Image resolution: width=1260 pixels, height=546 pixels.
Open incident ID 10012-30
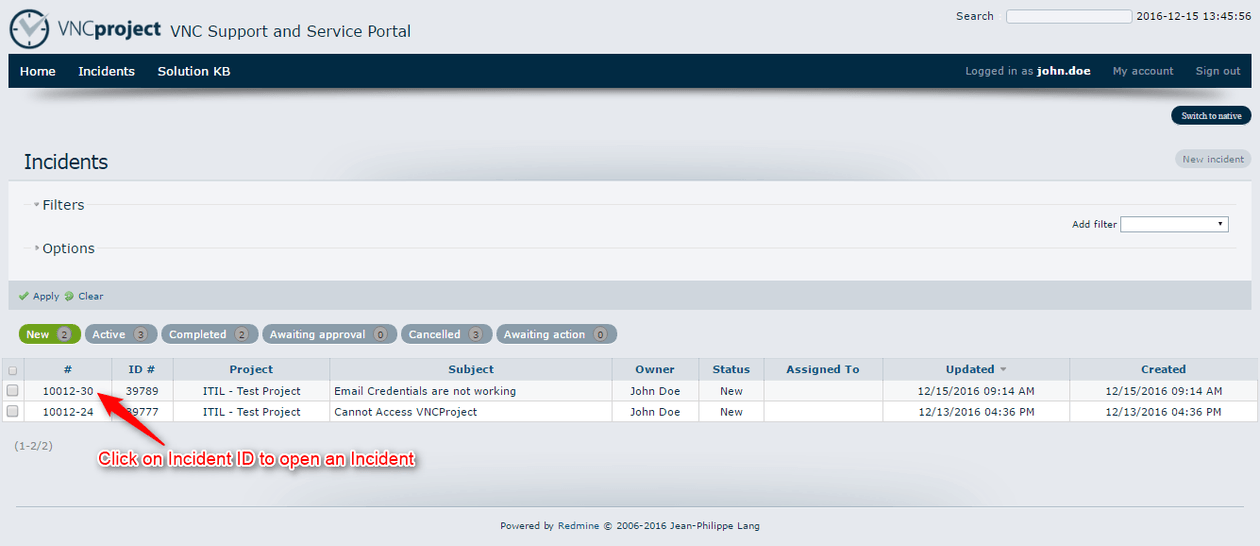click(x=68, y=391)
